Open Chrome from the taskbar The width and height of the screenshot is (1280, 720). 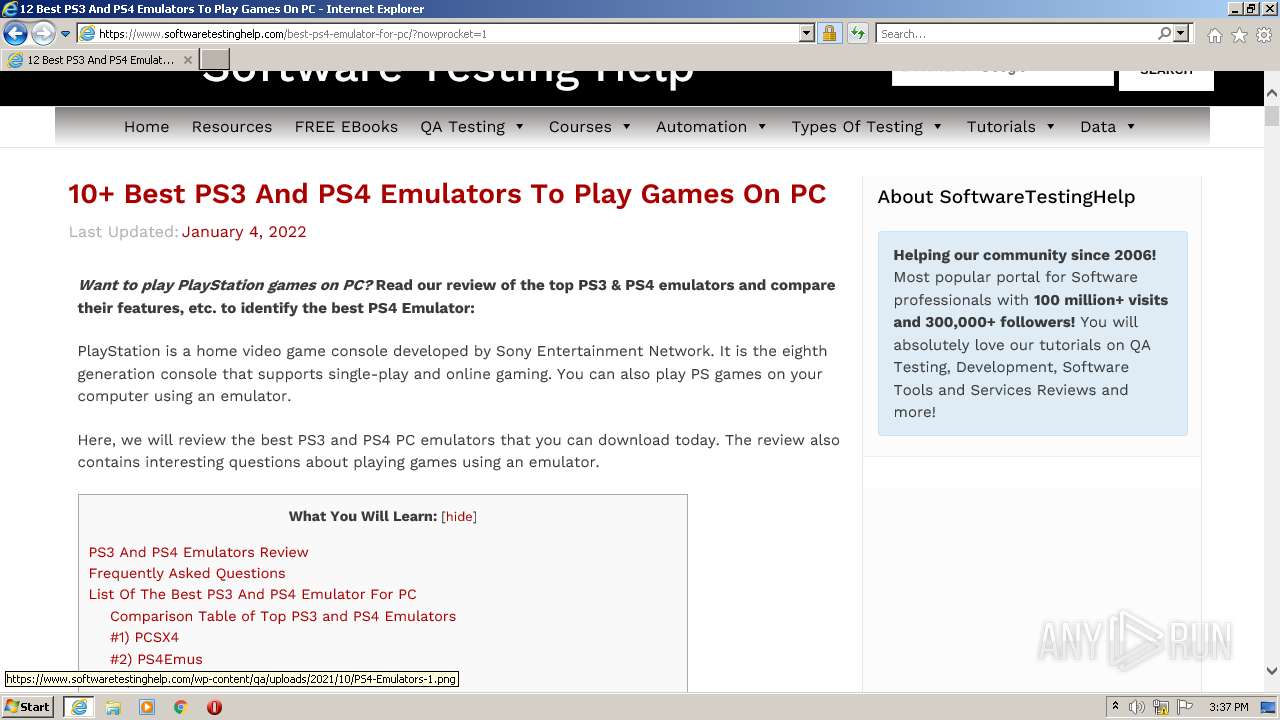[181, 707]
